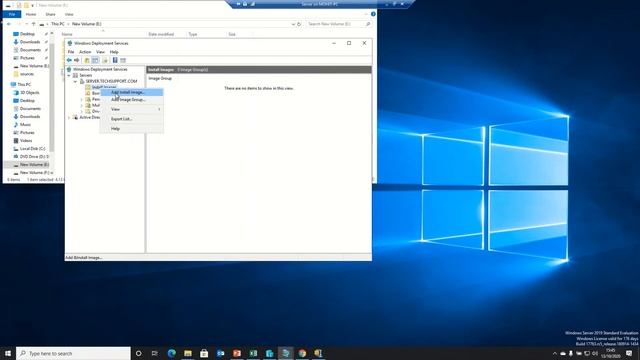Click the last icon in WDS toolbar
This screenshot has width=640, height=360.
pos(123,60)
